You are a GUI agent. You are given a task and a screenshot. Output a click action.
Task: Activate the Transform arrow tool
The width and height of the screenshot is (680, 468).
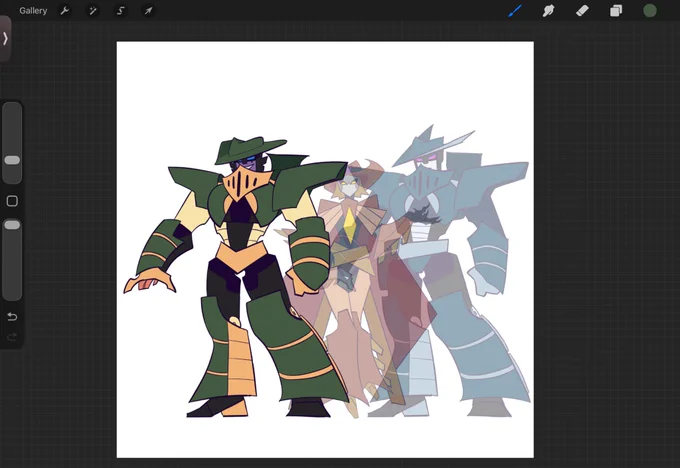pos(148,11)
